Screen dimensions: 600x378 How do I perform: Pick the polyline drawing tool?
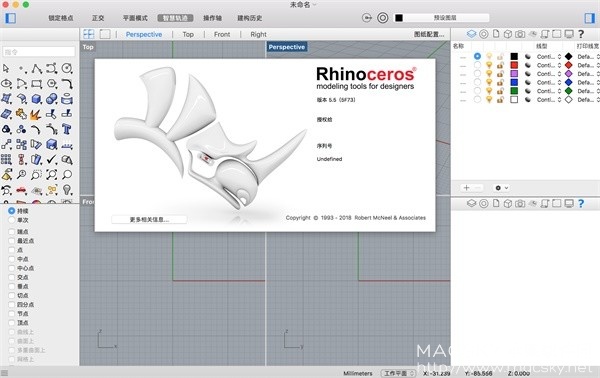(x=36, y=68)
